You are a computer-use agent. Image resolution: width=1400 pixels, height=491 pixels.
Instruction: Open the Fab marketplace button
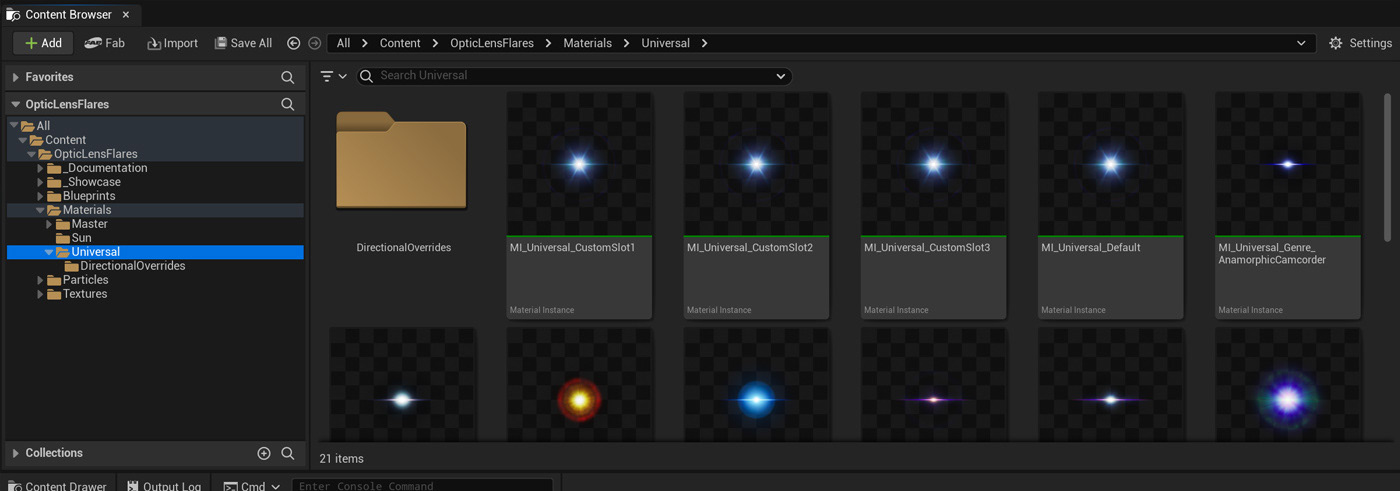coord(105,43)
